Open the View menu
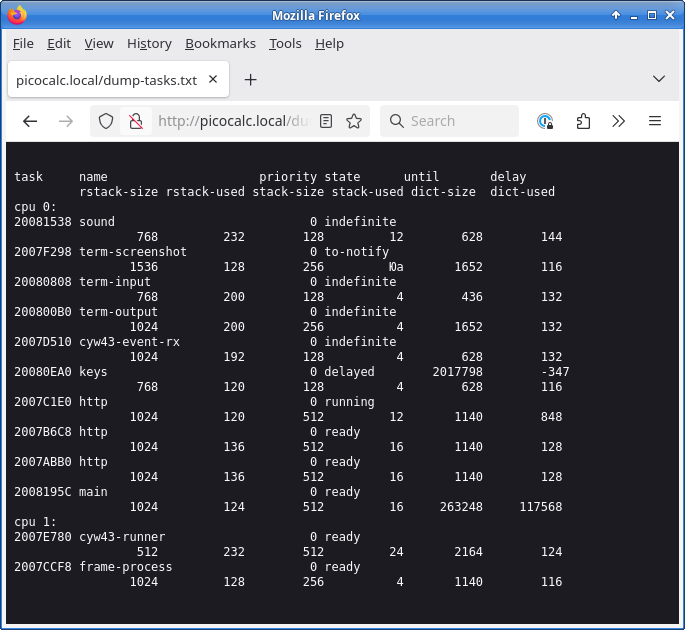This screenshot has height=630, width=685. coord(99,44)
